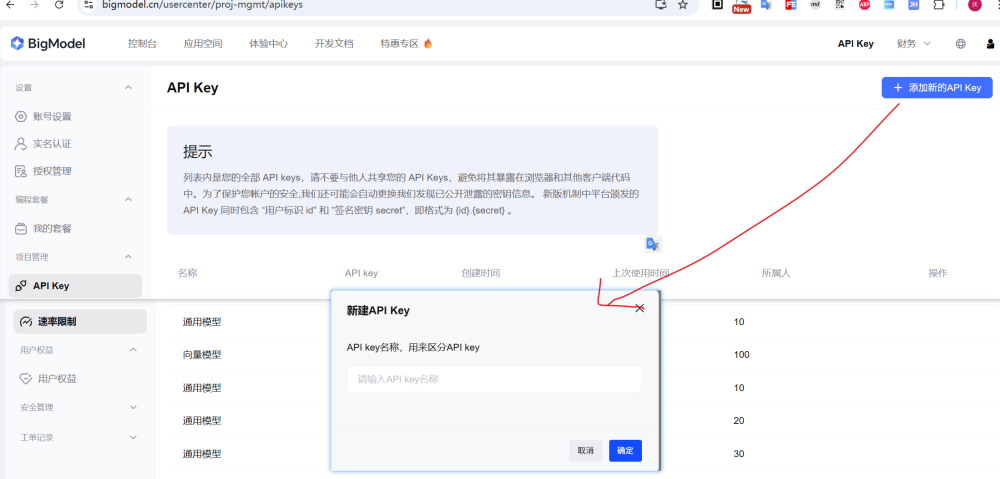1000x479 pixels.
Task: Reload the page in the browser
Action: pyautogui.click(x=59, y=5)
